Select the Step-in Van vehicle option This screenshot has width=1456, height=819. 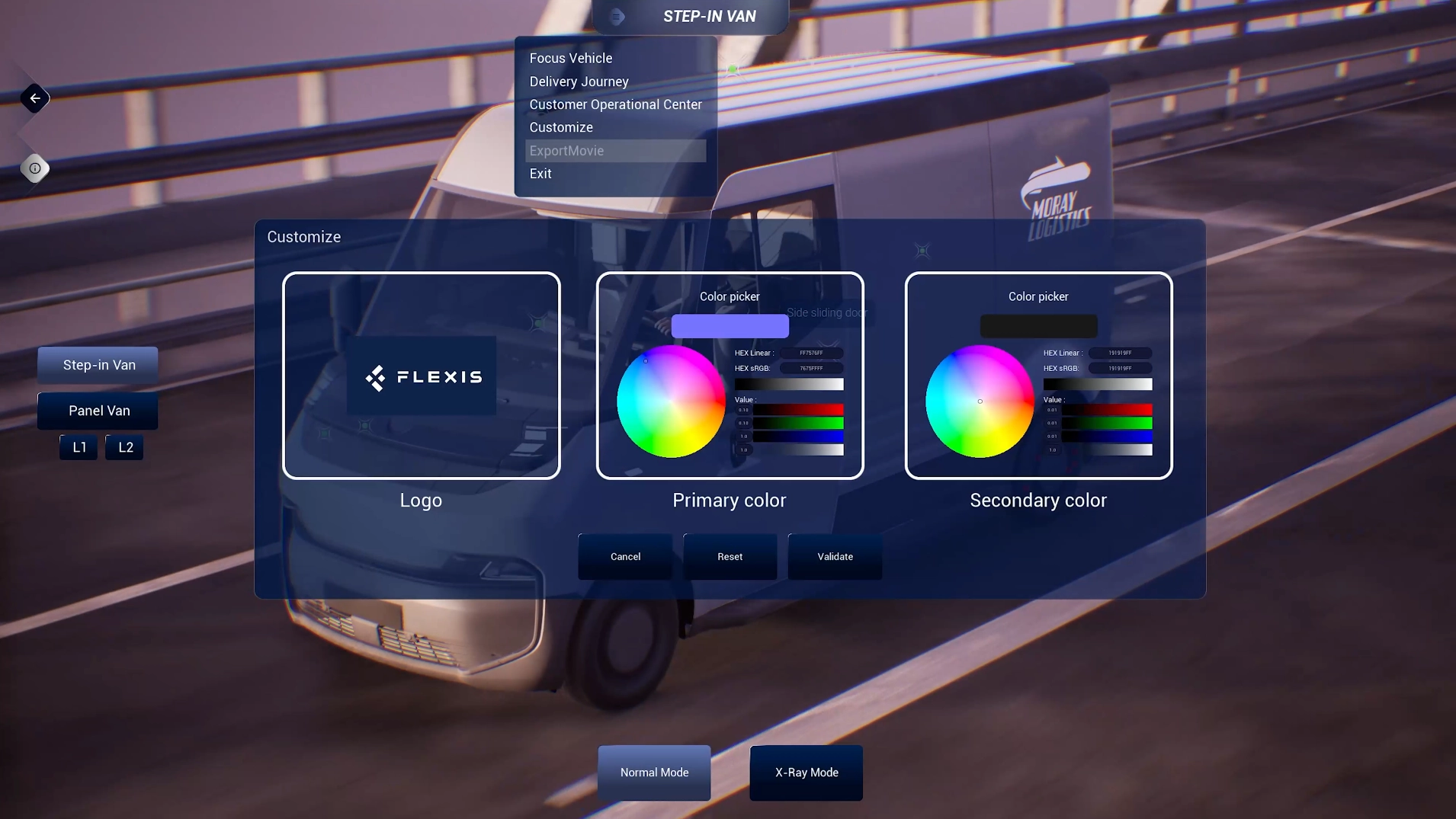tap(98, 365)
